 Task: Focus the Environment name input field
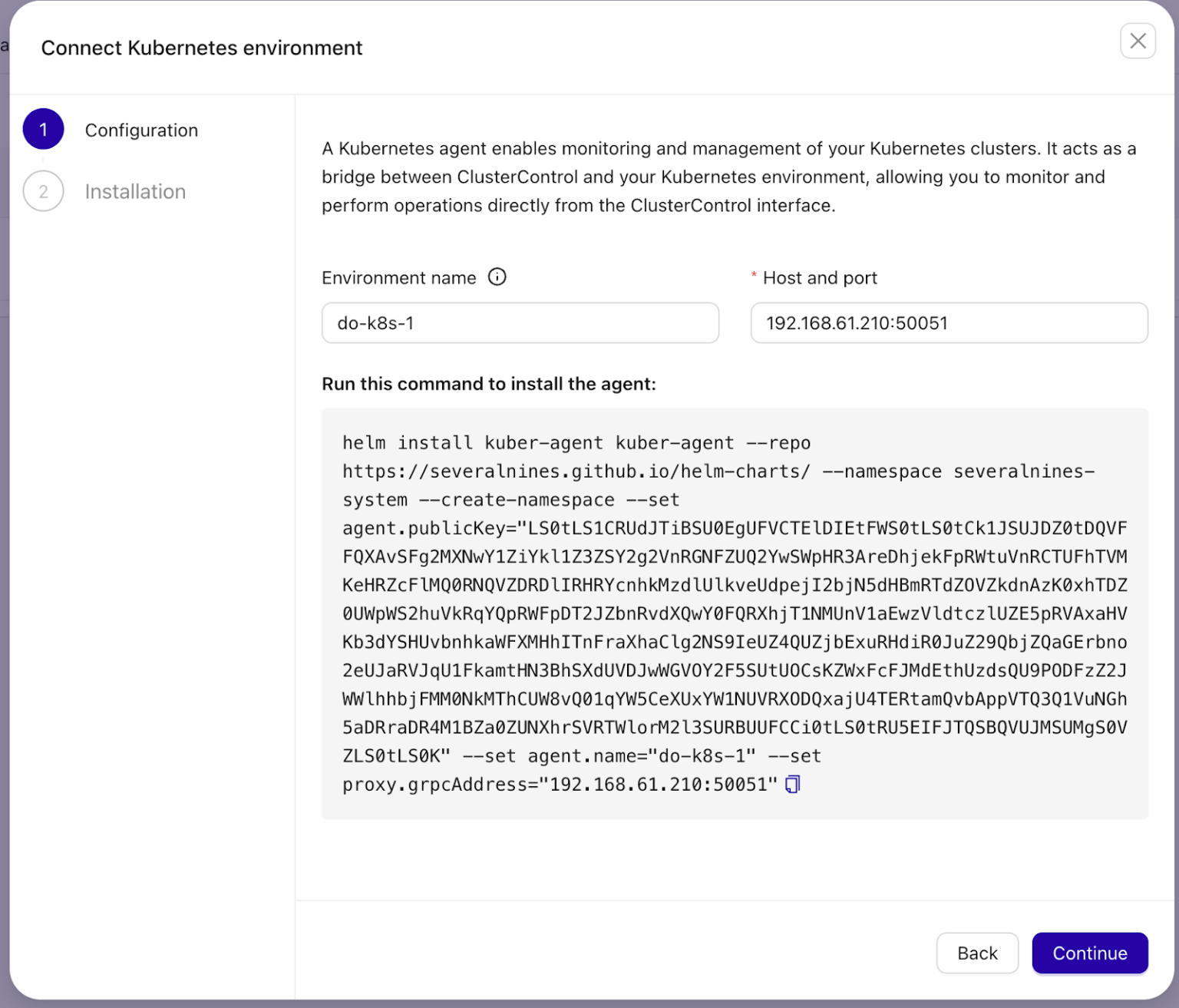(x=520, y=323)
